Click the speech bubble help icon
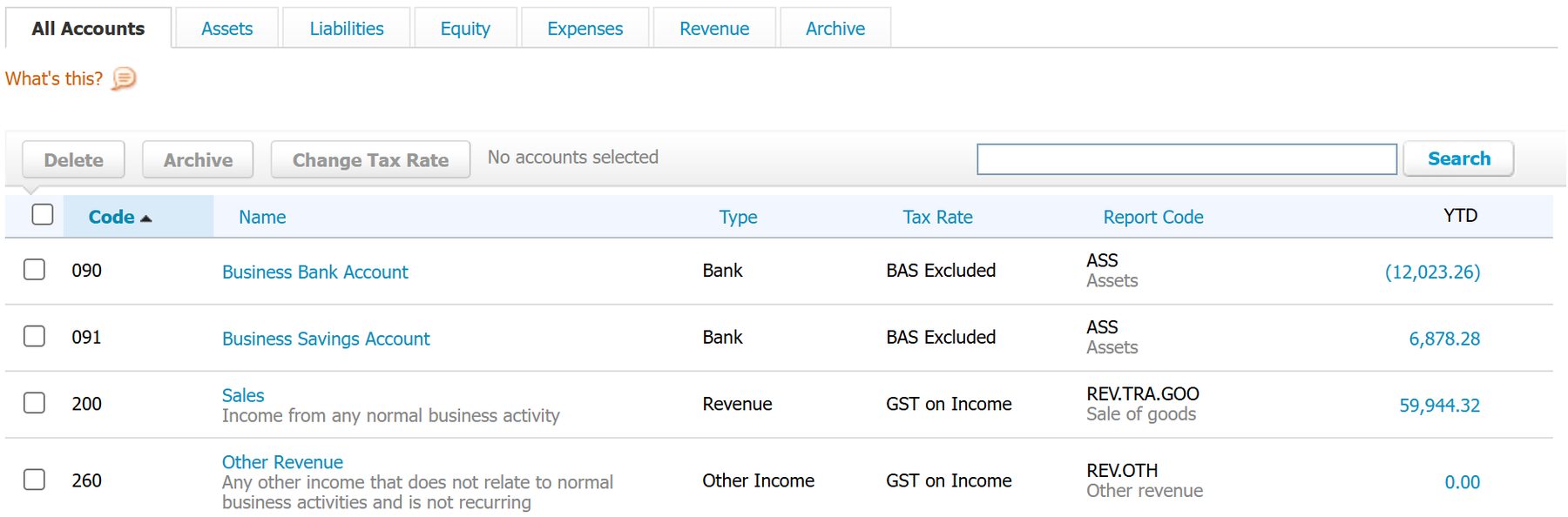Screen dimensions: 1568x517 click(125, 78)
